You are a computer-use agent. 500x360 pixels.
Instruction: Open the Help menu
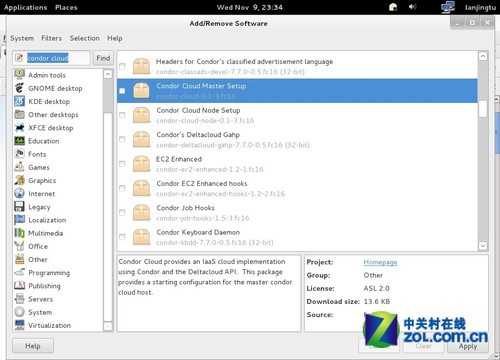click(115, 38)
